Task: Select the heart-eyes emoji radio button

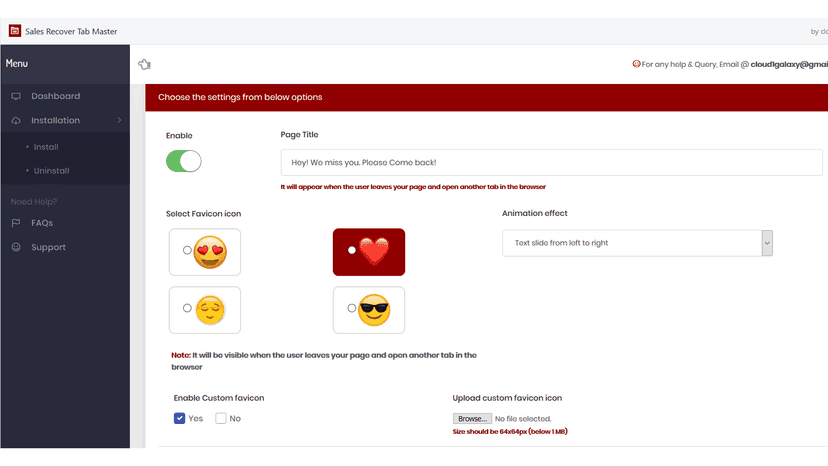Action: [187, 250]
